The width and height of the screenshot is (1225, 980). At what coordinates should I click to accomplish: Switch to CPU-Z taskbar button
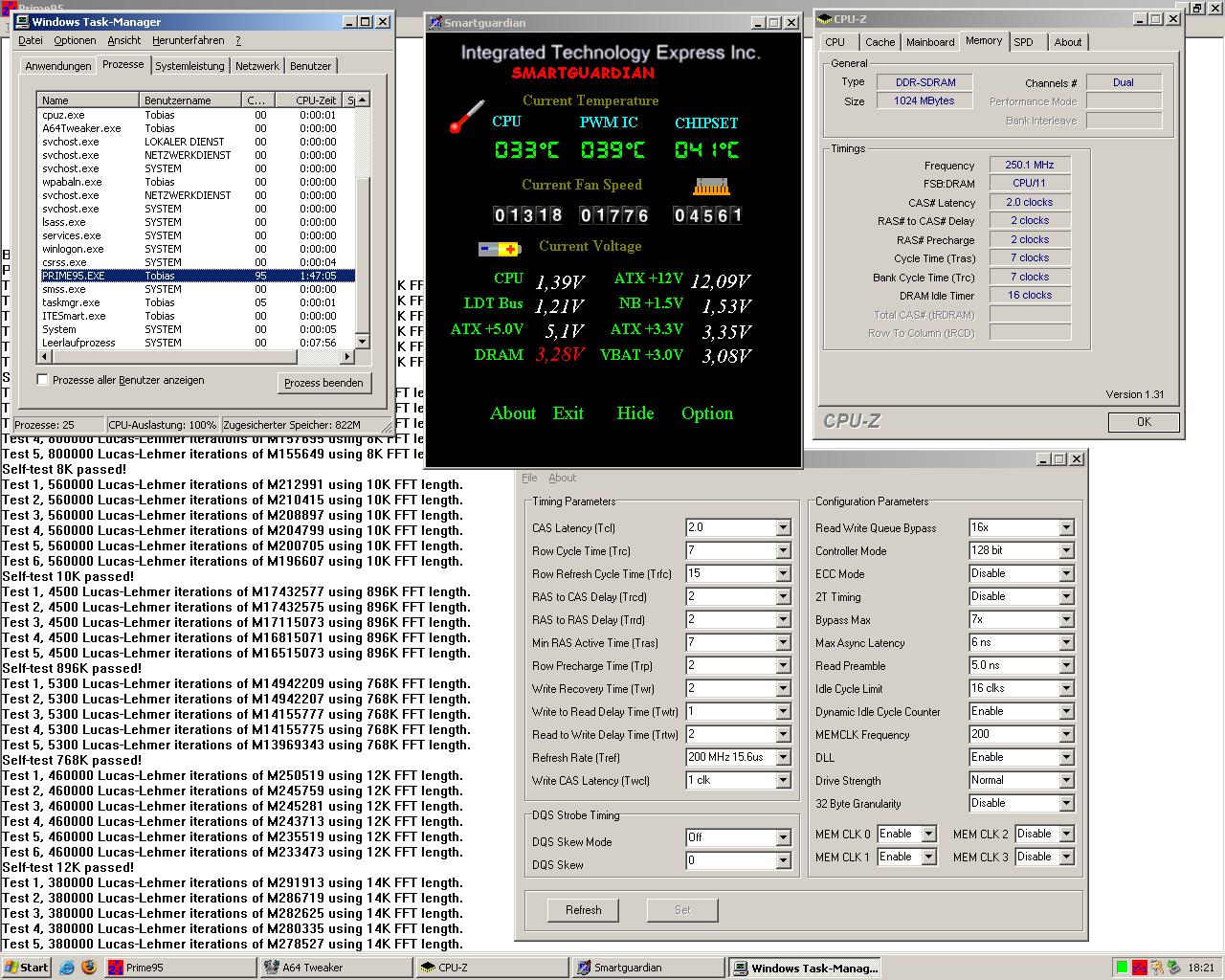click(x=492, y=968)
